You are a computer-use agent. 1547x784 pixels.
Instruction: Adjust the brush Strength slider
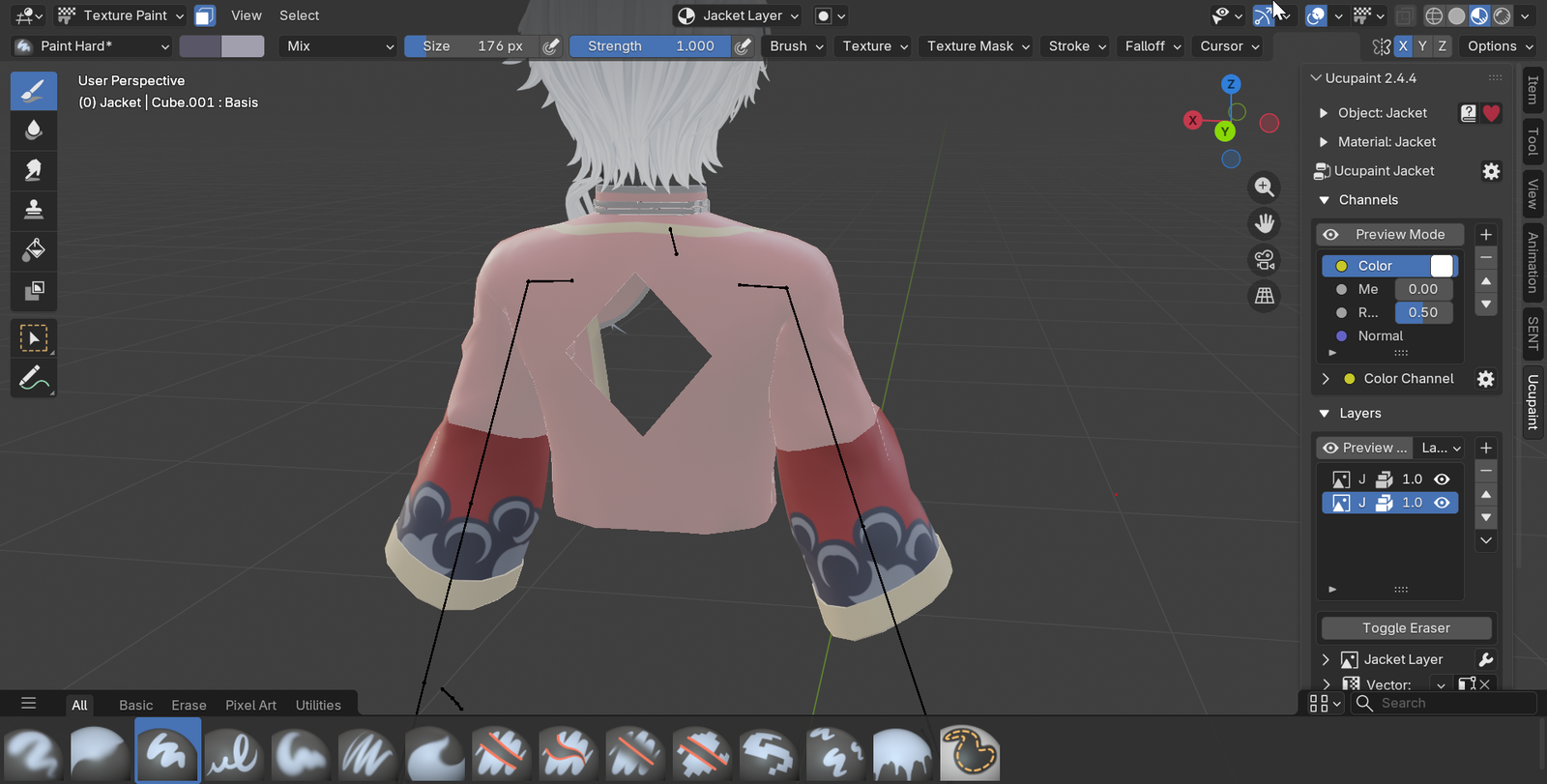coord(649,46)
